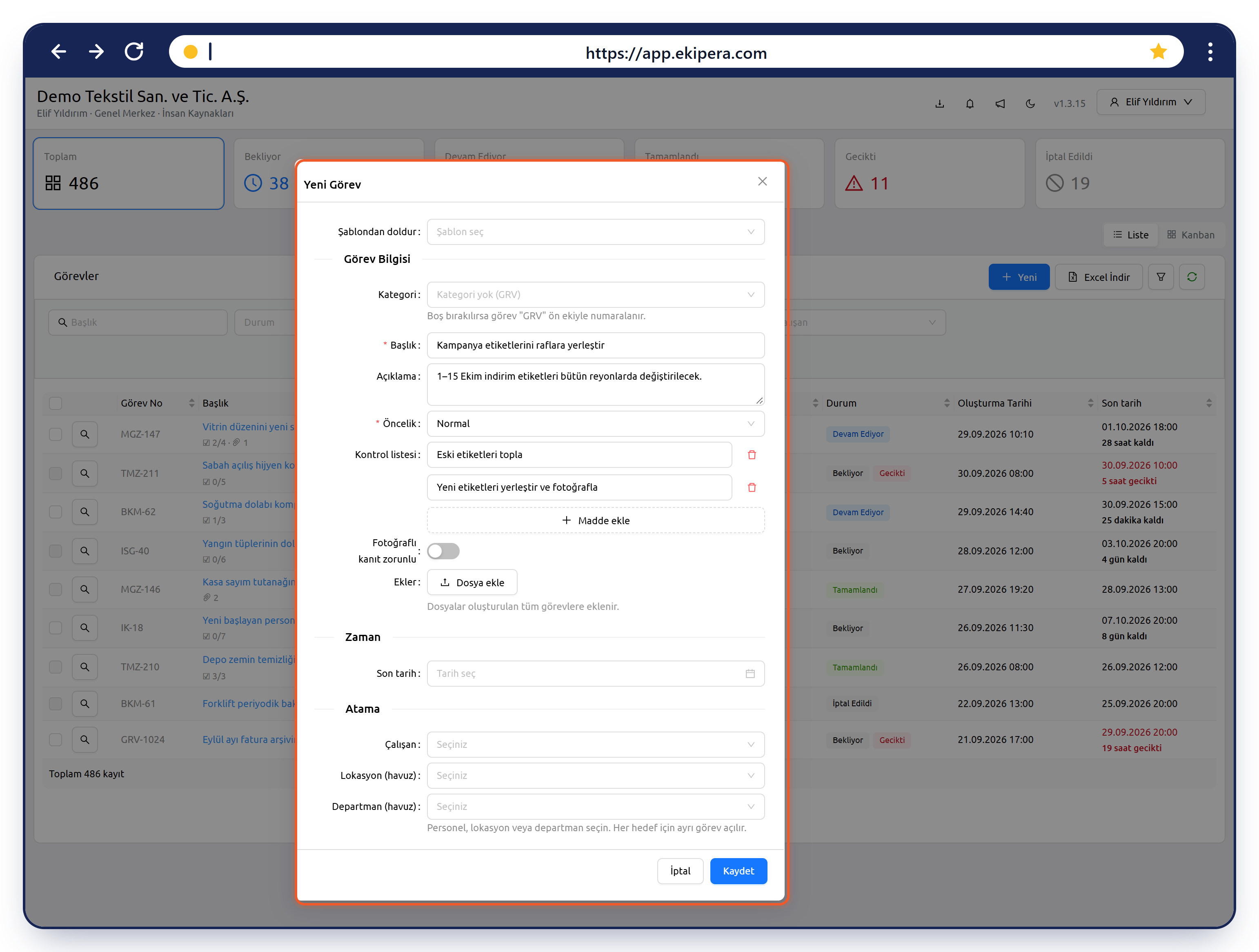Screen dimensions: 1259x952
Task: Click the download icon in header
Action: pos(939,104)
